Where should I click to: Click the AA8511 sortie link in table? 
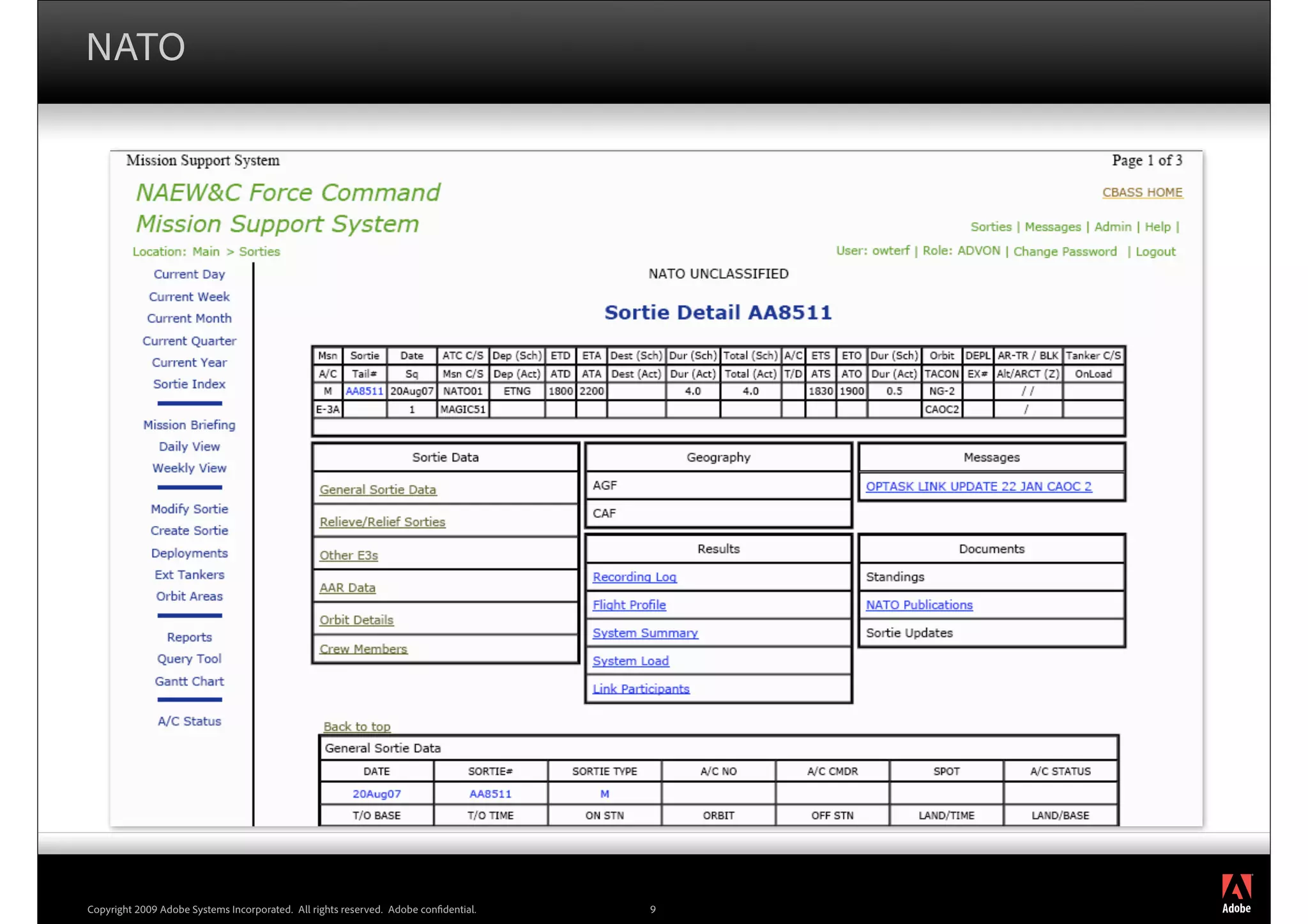364,391
